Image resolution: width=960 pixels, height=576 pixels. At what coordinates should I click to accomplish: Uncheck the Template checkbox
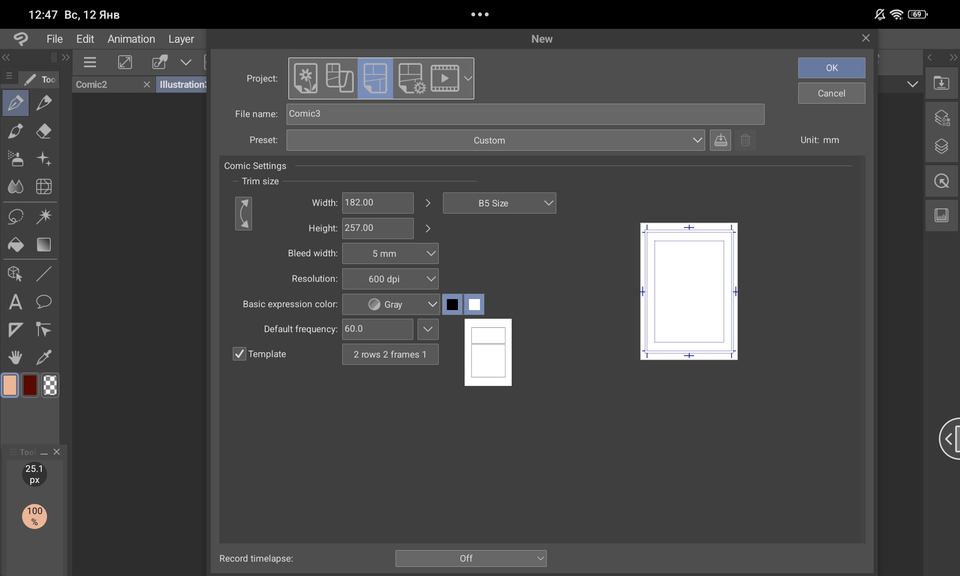239,354
